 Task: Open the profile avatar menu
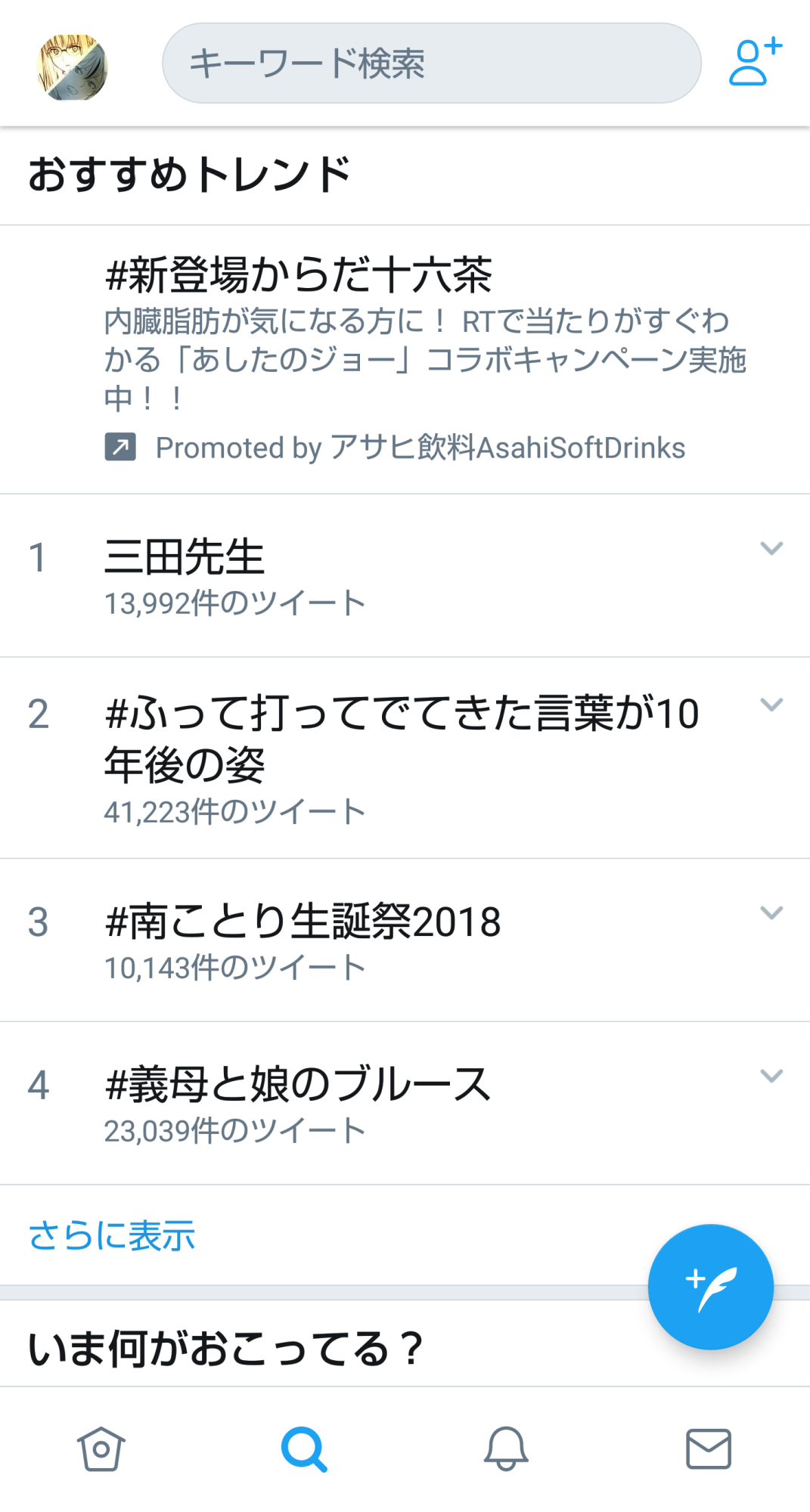click(72, 67)
